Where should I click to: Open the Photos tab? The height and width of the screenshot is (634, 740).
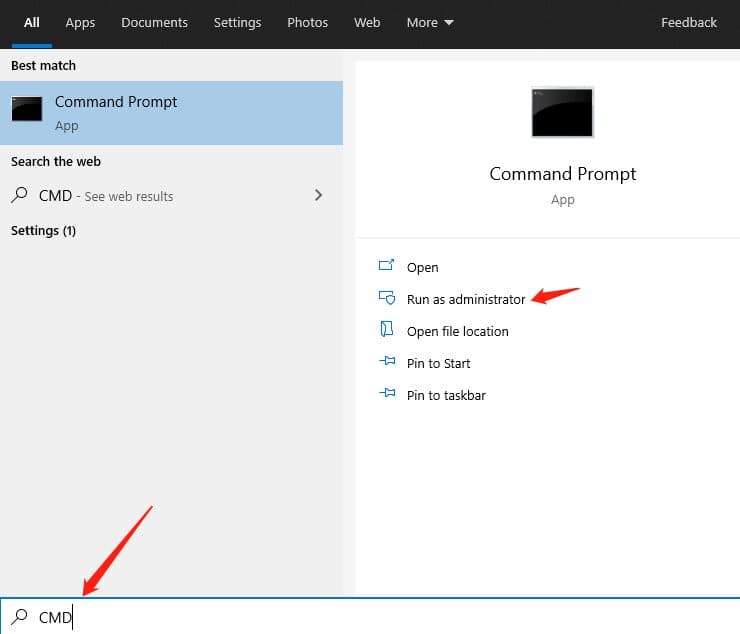(x=307, y=23)
